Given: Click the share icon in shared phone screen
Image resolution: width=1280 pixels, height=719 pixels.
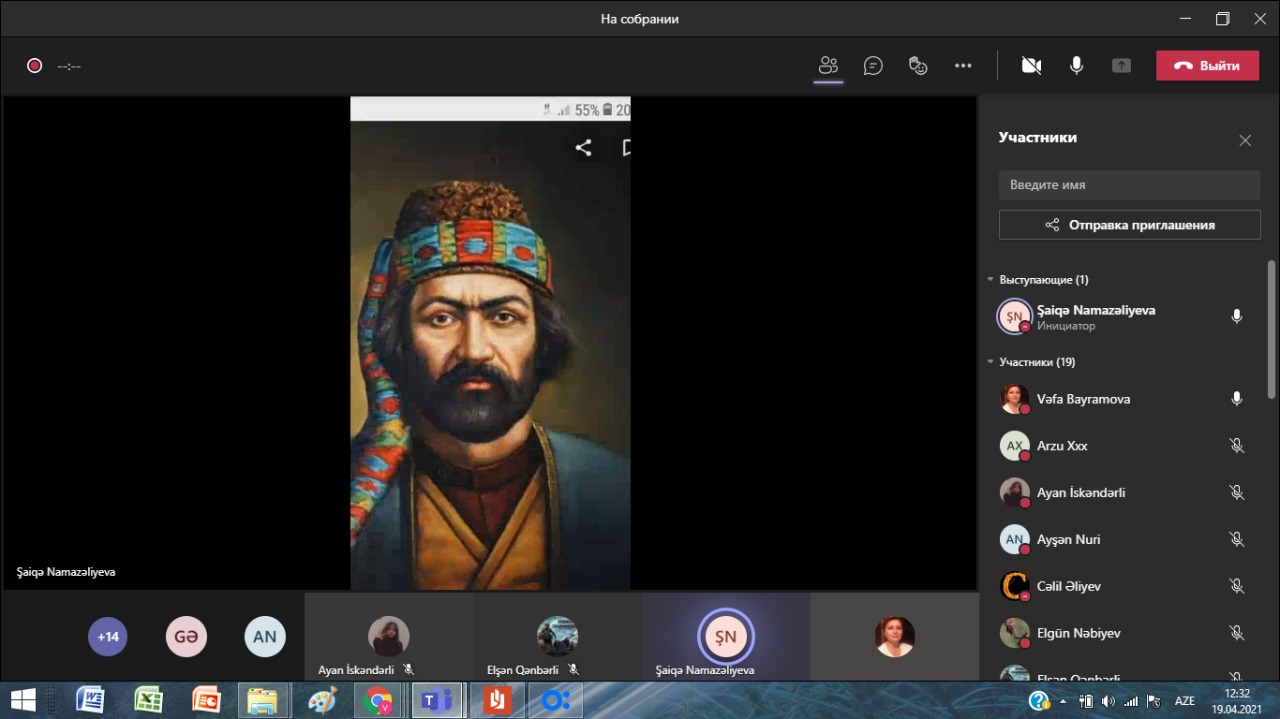Looking at the screenshot, I should [x=583, y=148].
